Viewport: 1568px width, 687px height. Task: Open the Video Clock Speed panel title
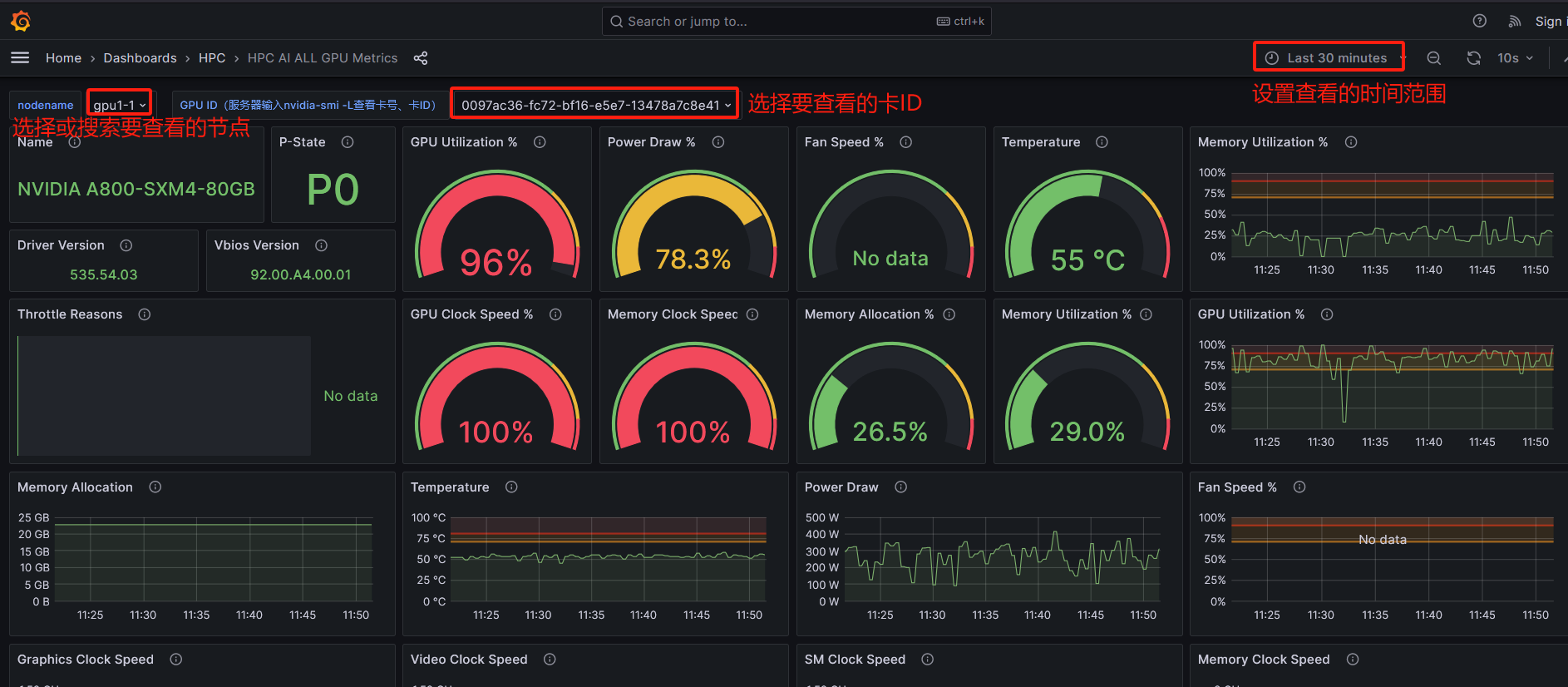tap(469, 660)
